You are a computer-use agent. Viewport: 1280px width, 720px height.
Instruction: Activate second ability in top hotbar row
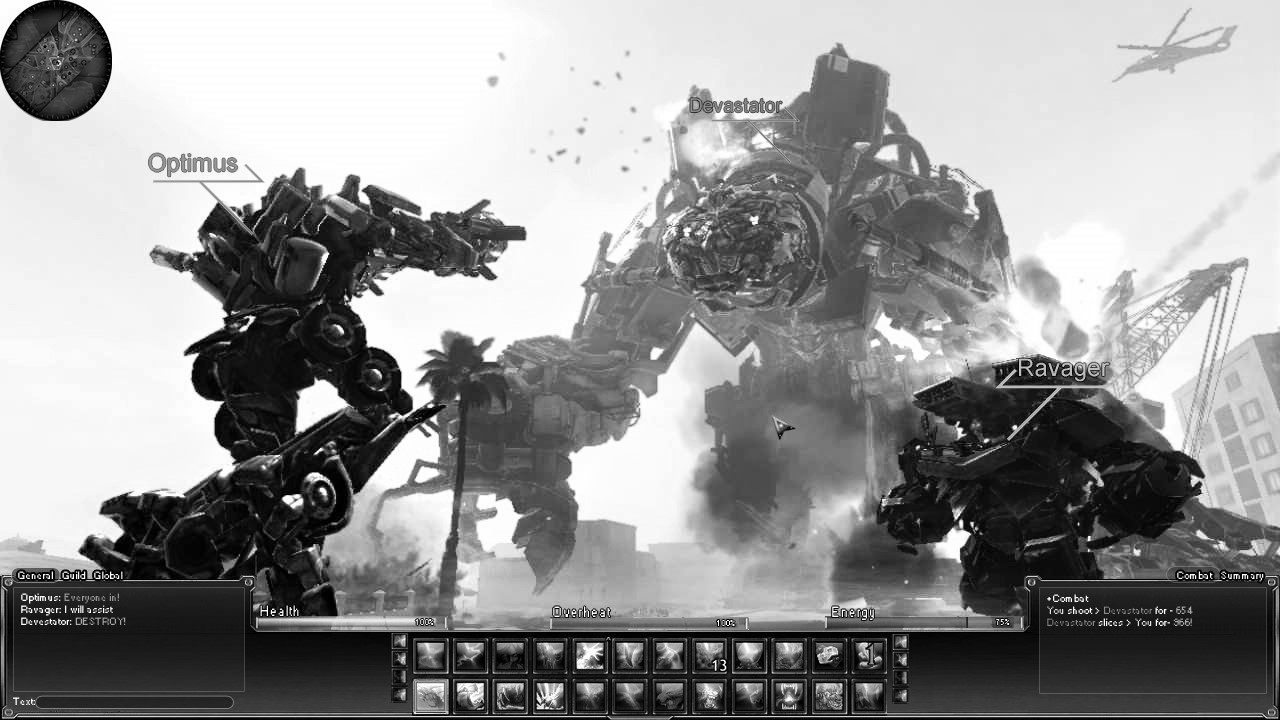coord(471,656)
